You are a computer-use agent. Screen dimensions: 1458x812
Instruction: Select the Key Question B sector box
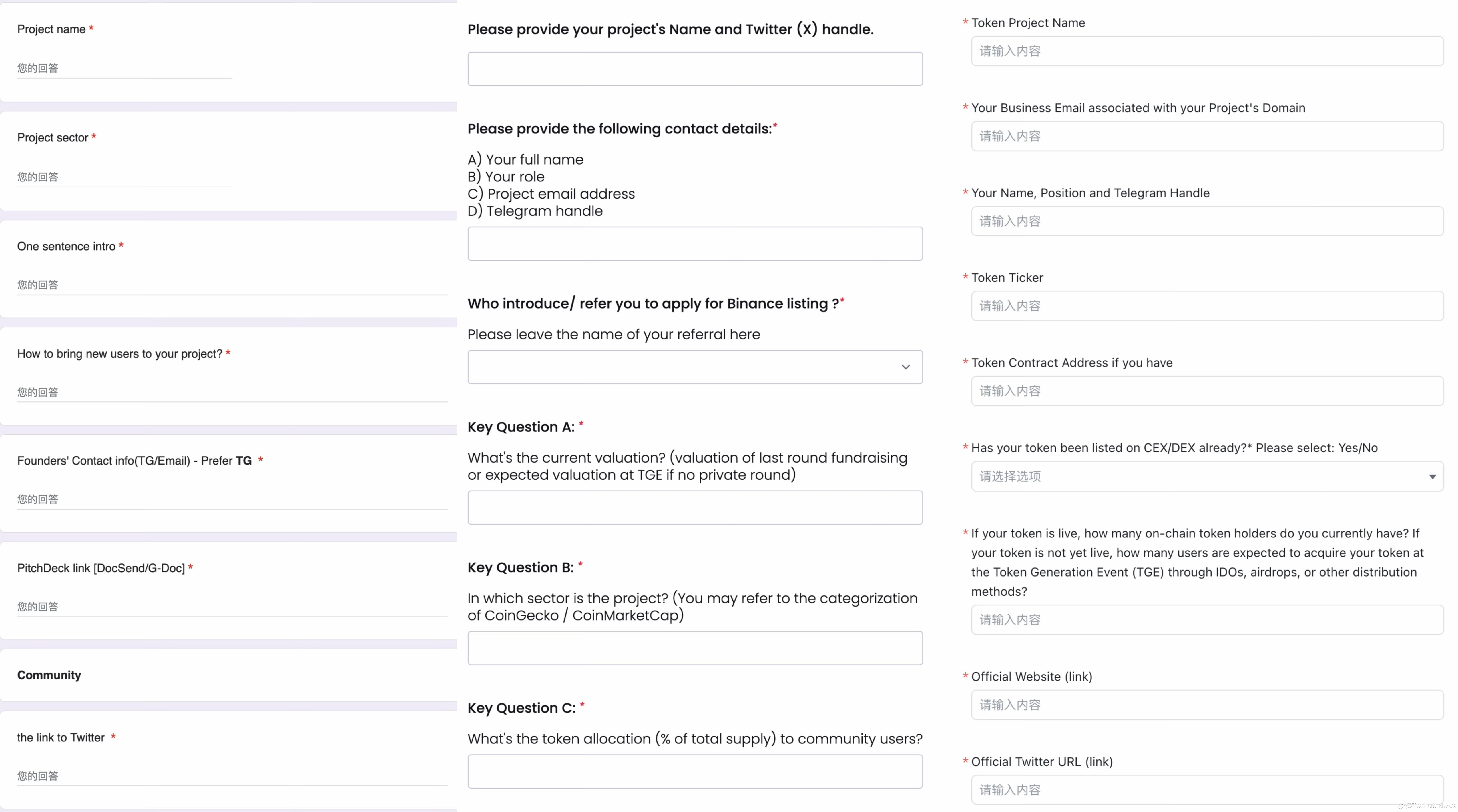pos(694,648)
